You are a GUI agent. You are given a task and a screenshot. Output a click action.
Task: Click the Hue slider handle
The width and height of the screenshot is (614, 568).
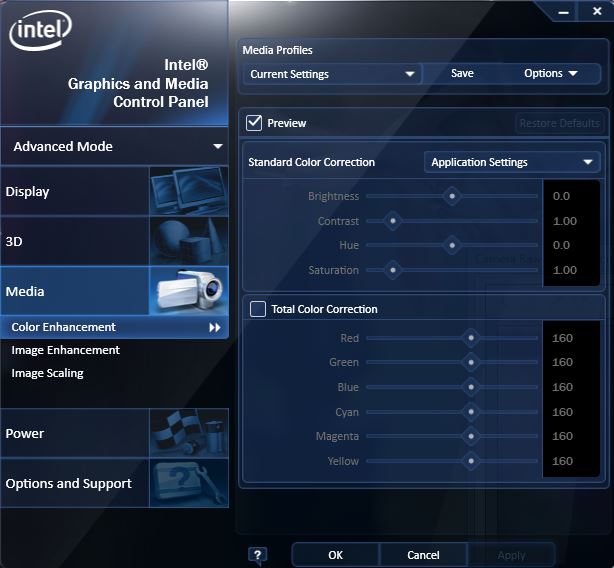[452, 245]
